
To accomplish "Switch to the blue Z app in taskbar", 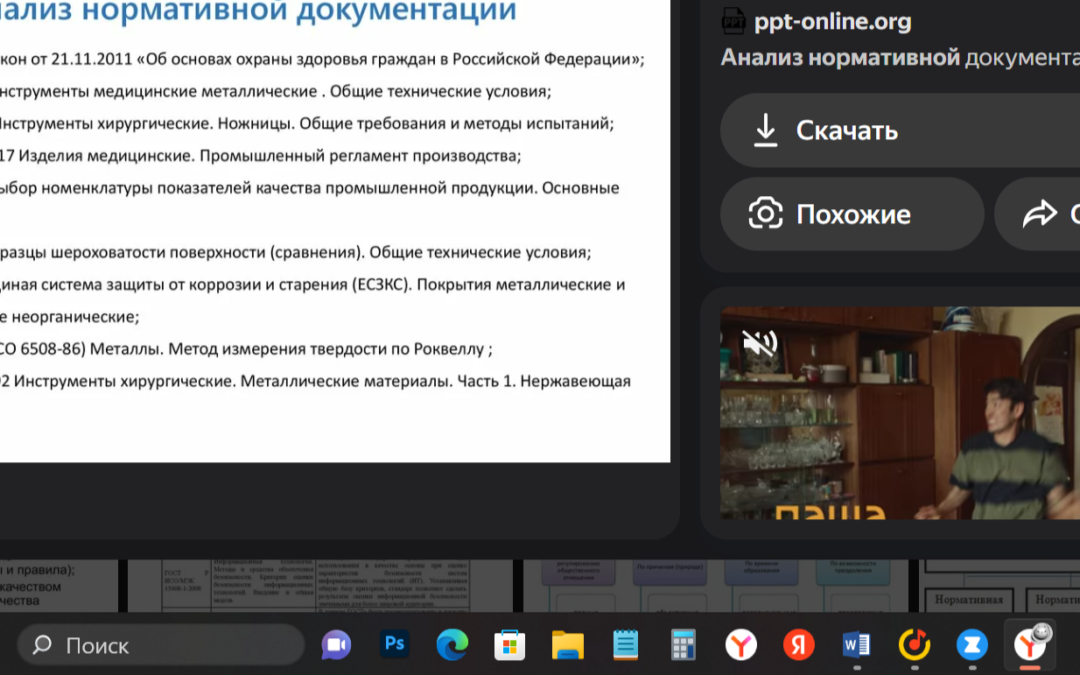I will click(x=973, y=645).
